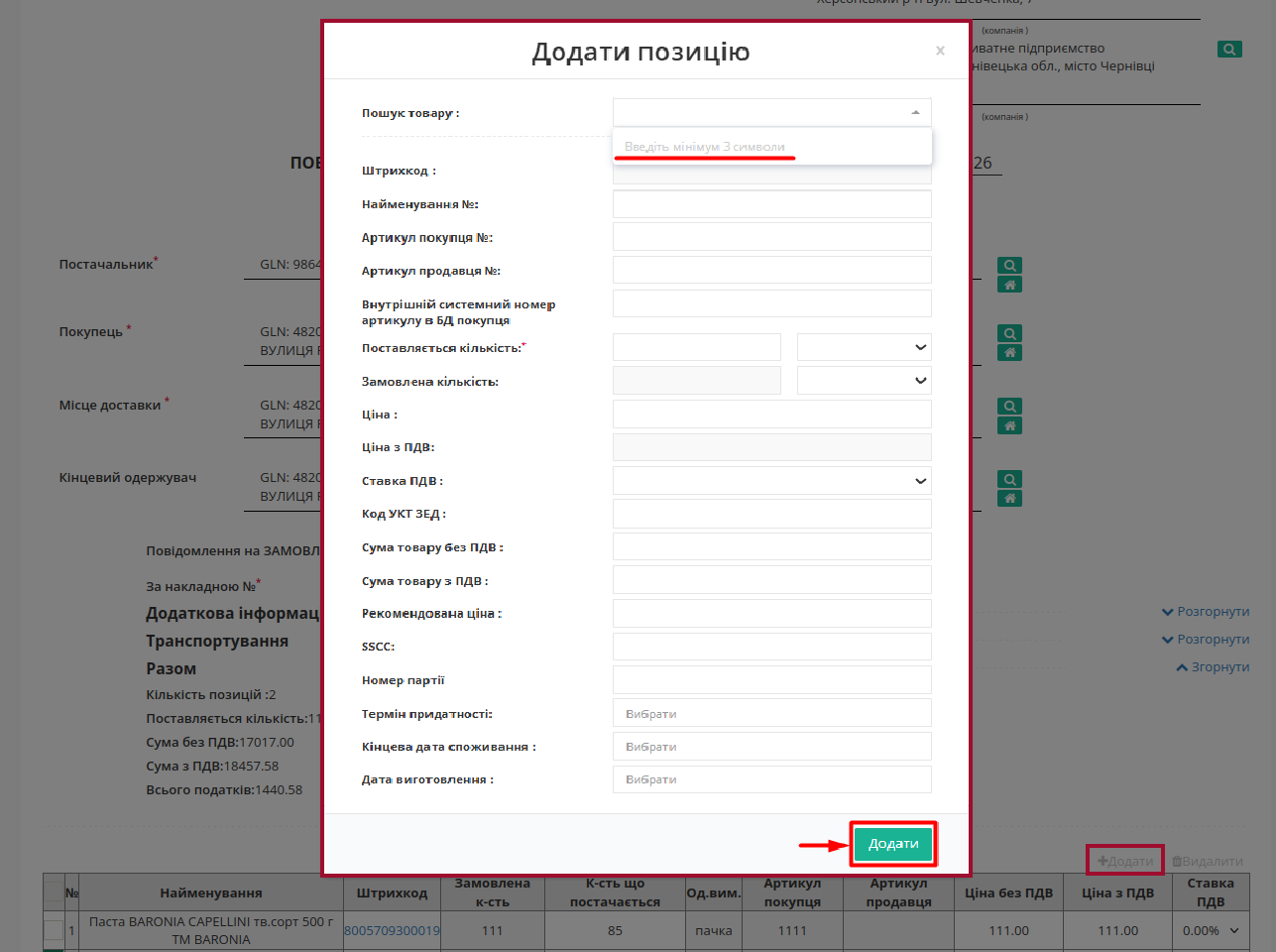Click the green company search icon at top right

pos(1229,50)
